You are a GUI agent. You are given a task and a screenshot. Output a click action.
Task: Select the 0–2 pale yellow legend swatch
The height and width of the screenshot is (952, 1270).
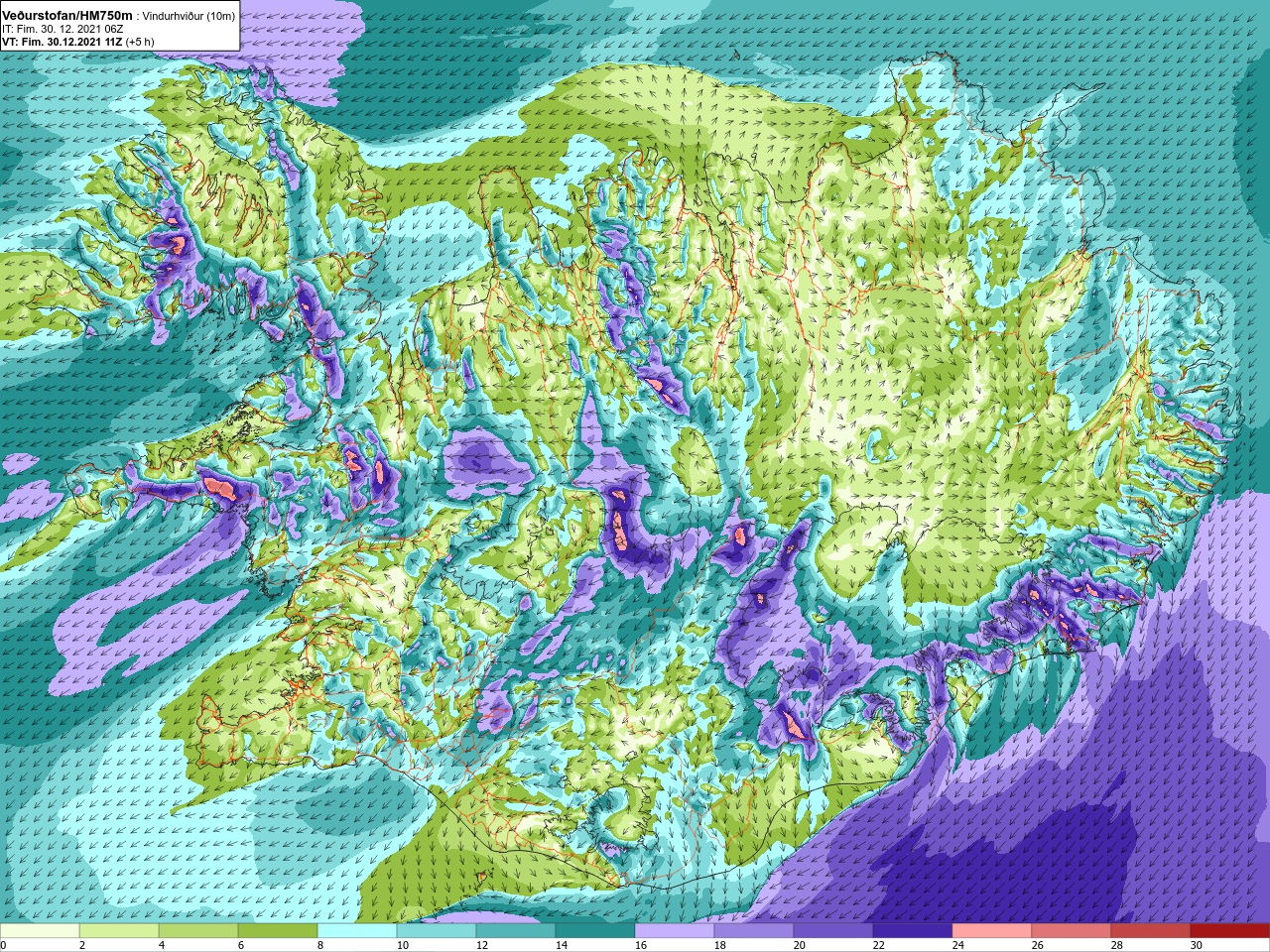click(40, 931)
